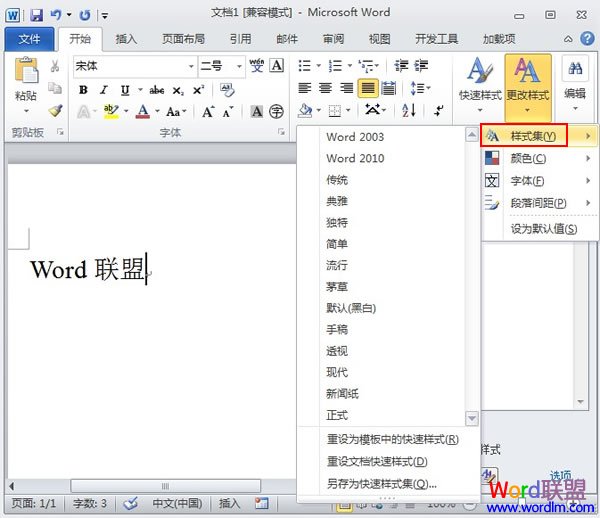The width and height of the screenshot is (600, 518).
Task: Toggle Underline formatting
Action: (x=125, y=90)
